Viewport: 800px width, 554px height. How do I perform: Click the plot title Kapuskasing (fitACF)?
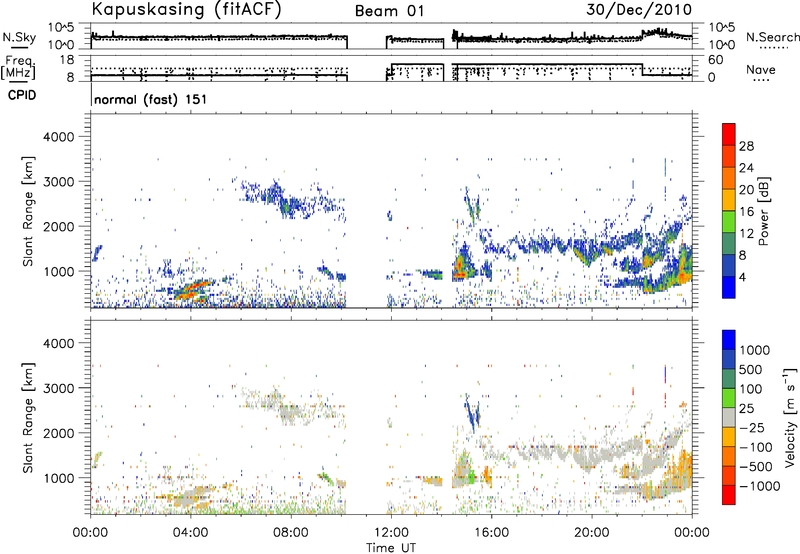pos(186,10)
